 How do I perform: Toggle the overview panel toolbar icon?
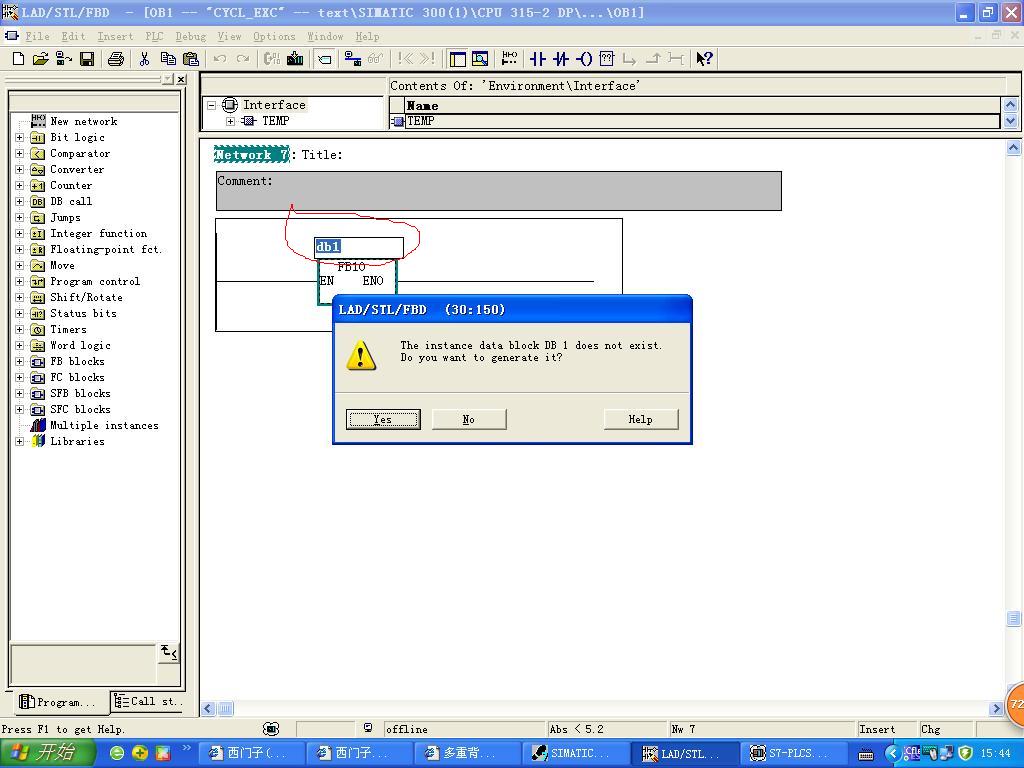click(458, 59)
